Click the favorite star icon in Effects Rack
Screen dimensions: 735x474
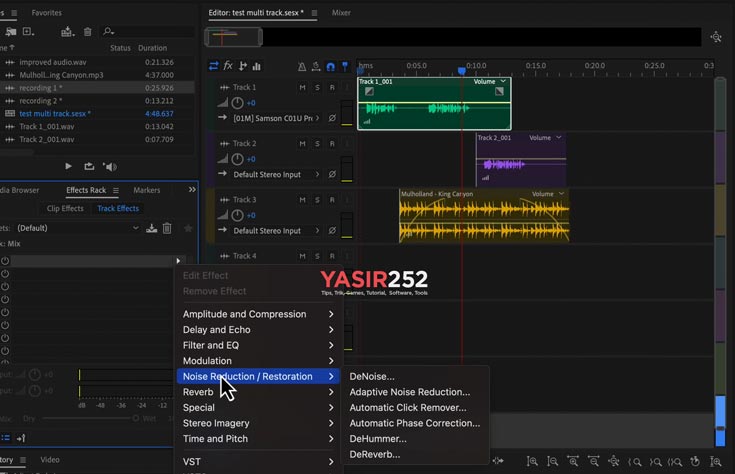[188, 228]
